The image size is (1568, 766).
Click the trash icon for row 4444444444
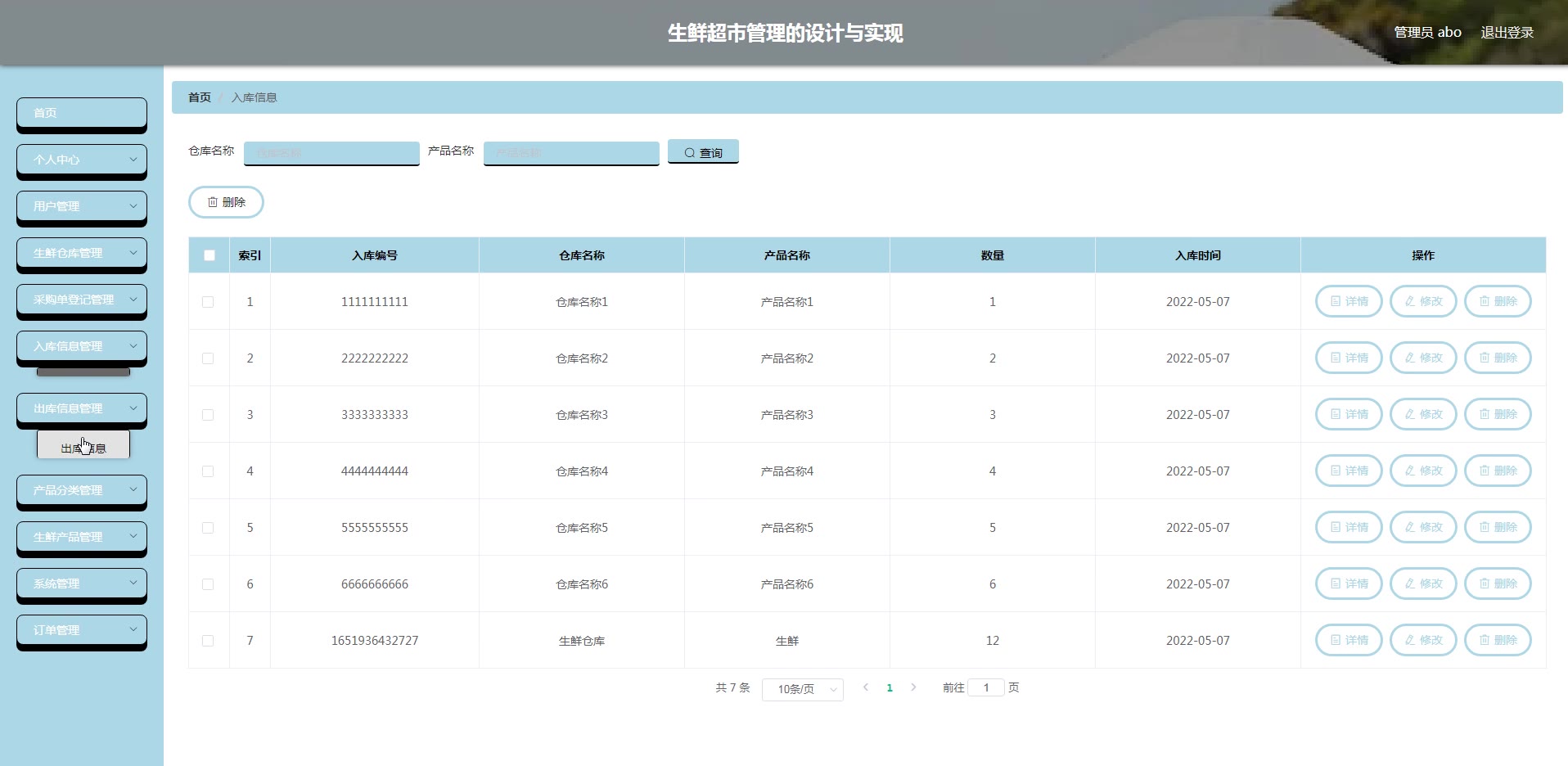[x=1485, y=471]
